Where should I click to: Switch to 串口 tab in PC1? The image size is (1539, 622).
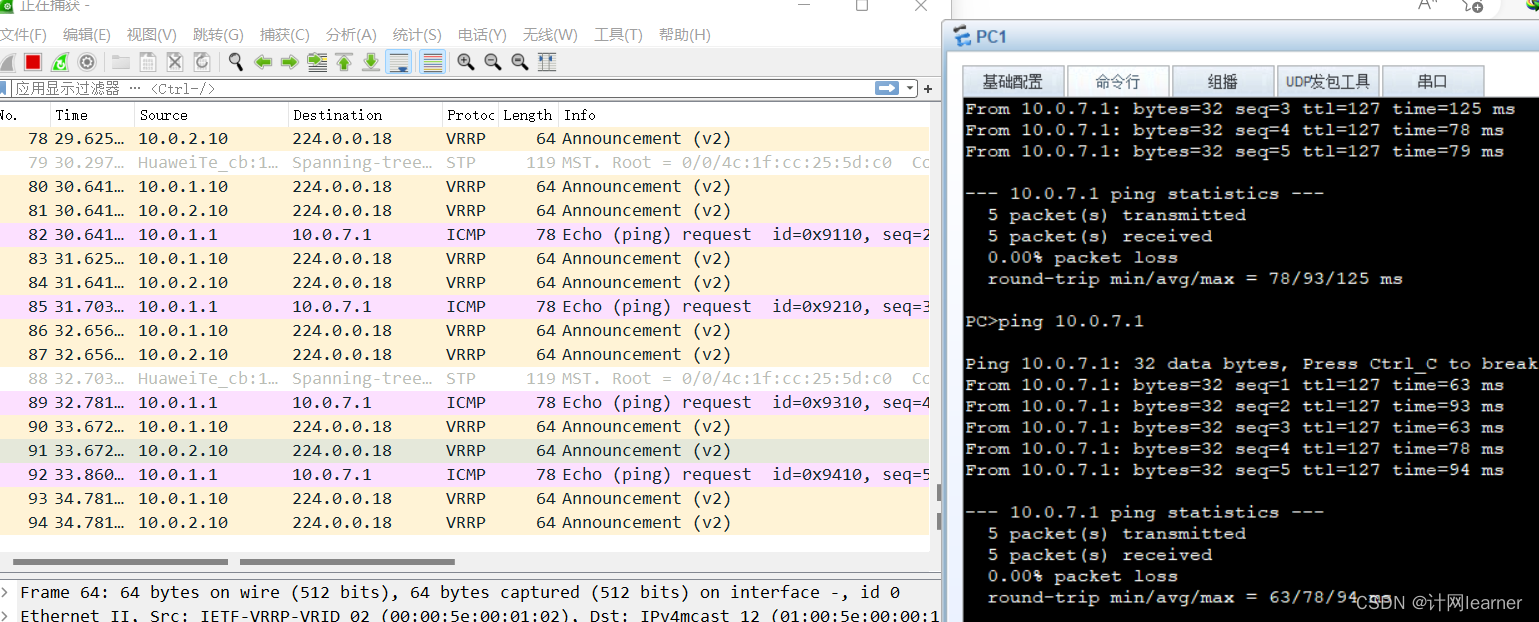1434,81
